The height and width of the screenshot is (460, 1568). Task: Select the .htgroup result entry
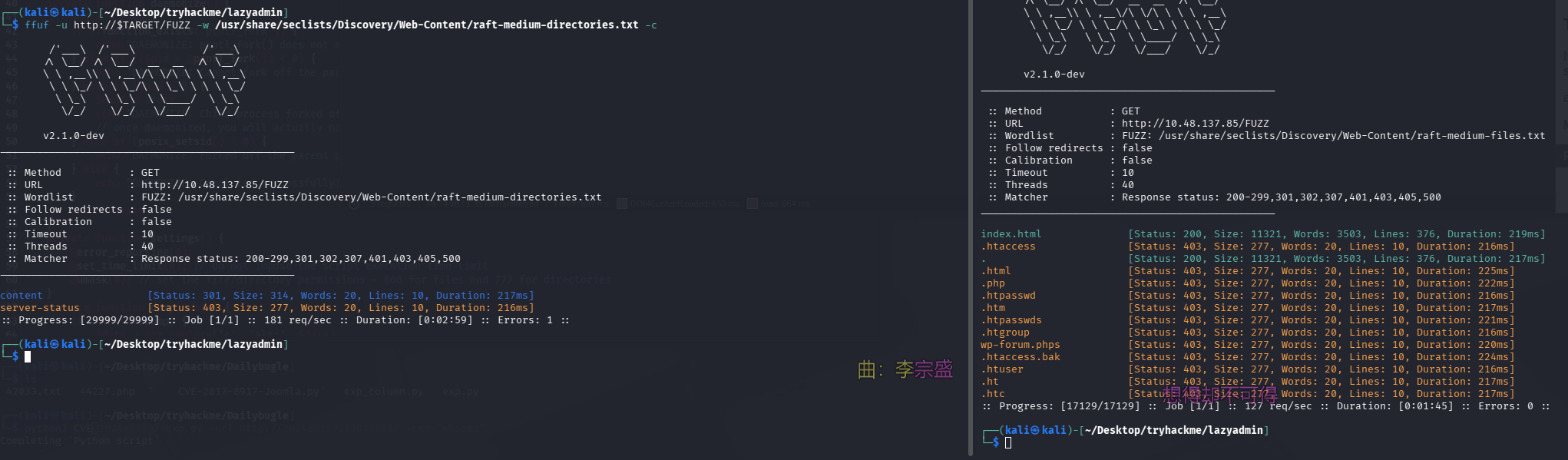(x=1004, y=333)
